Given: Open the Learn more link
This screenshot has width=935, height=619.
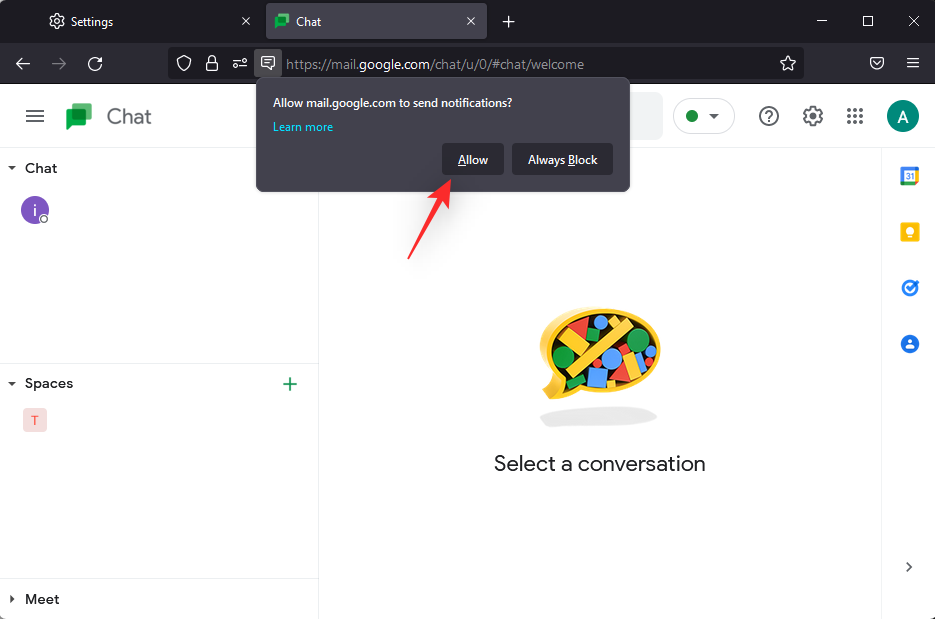Looking at the screenshot, I should point(303,127).
